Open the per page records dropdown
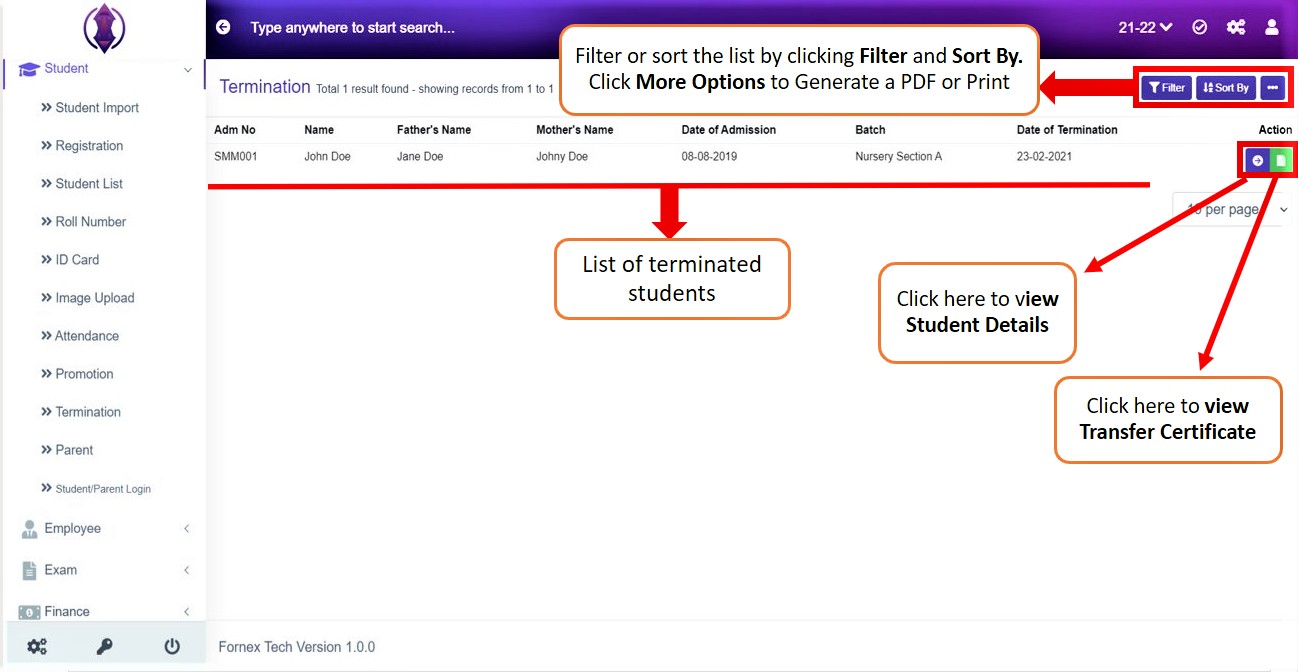Image resolution: width=1298 pixels, height=672 pixels. pos(1231,210)
